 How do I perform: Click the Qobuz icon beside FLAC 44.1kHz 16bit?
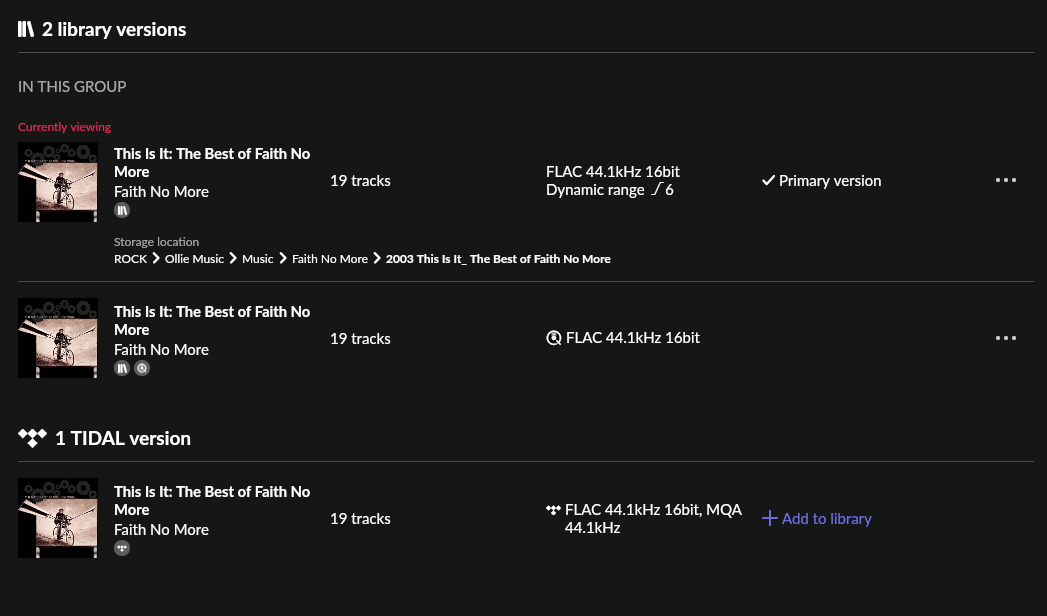[554, 338]
